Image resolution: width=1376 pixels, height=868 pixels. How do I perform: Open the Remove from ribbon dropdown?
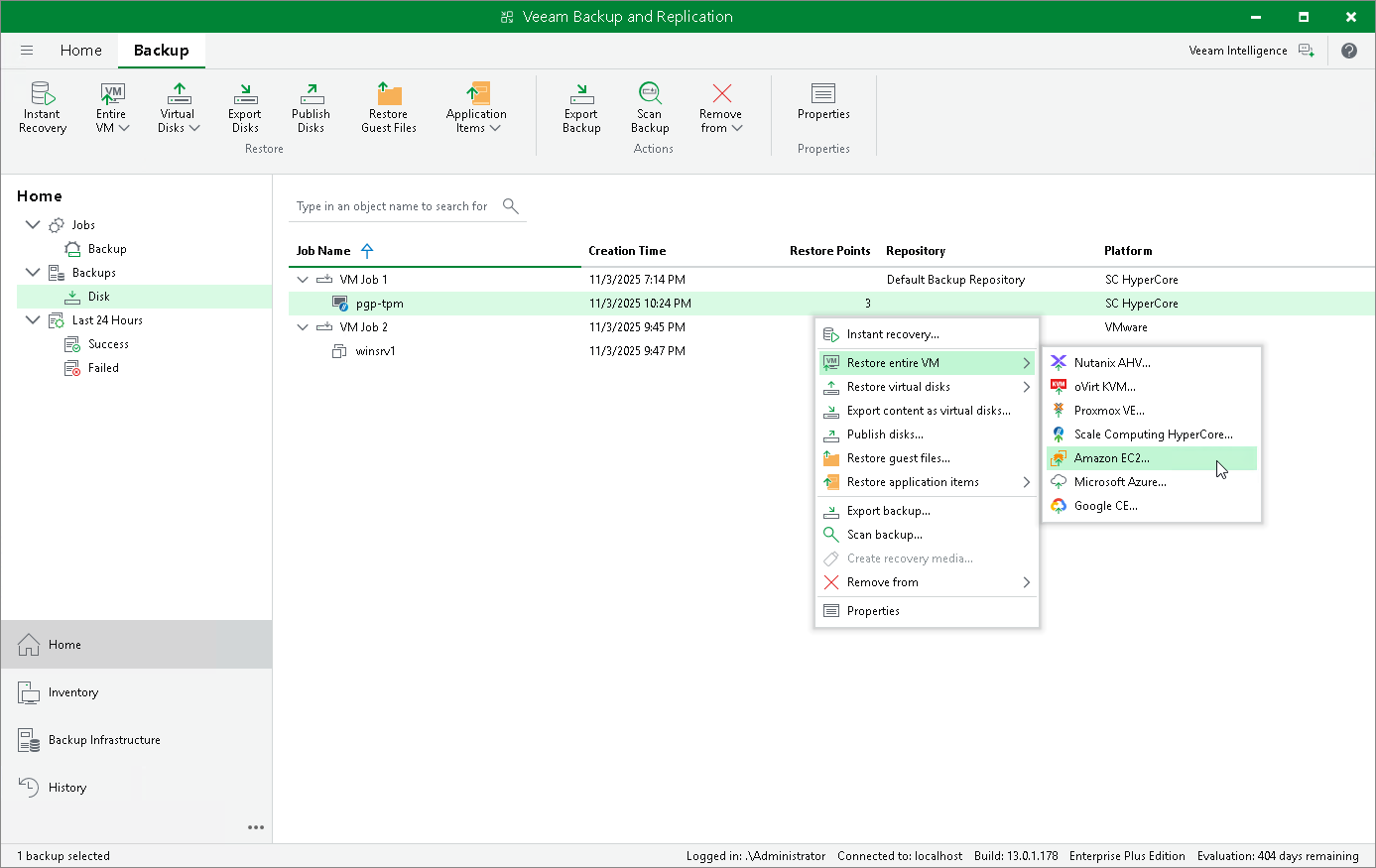coord(721,108)
